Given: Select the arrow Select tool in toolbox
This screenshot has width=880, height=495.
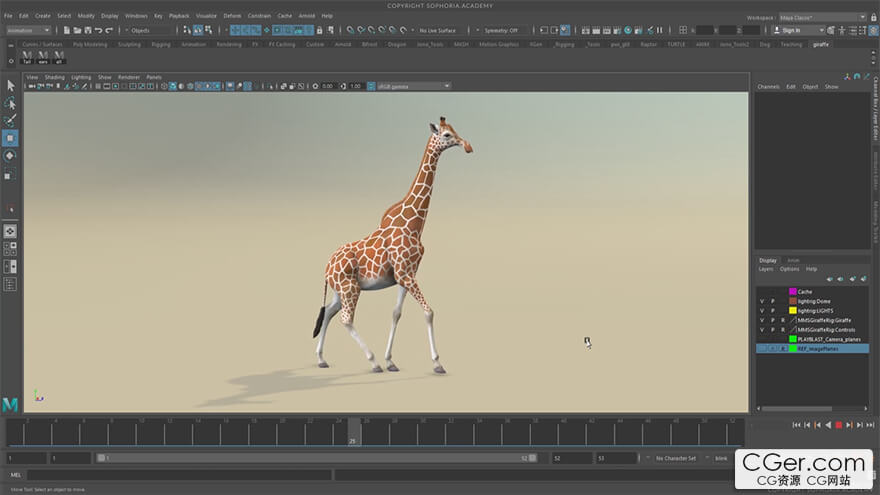Looking at the screenshot, I should (x=10, y=85).
